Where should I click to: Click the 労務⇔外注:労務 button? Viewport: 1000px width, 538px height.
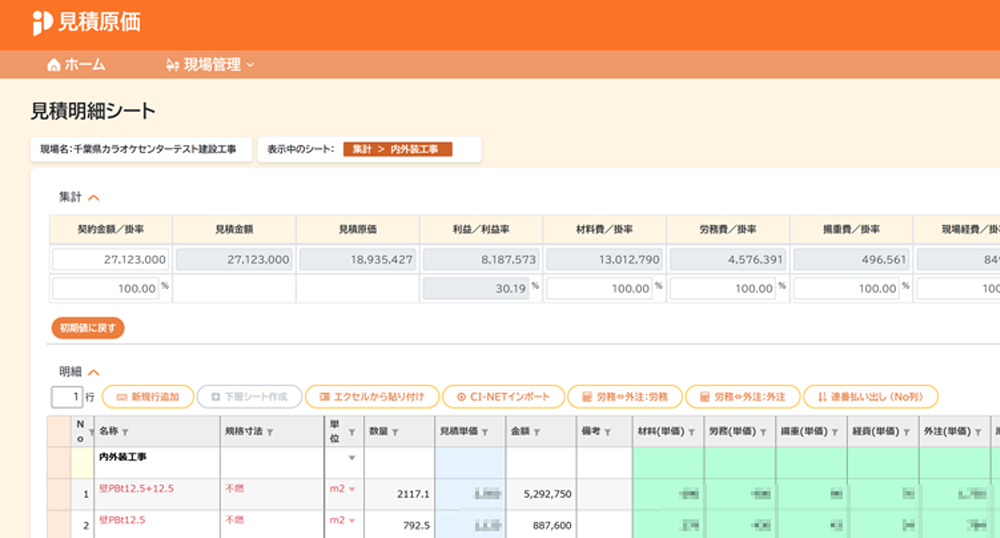click(x=624, y=396)
